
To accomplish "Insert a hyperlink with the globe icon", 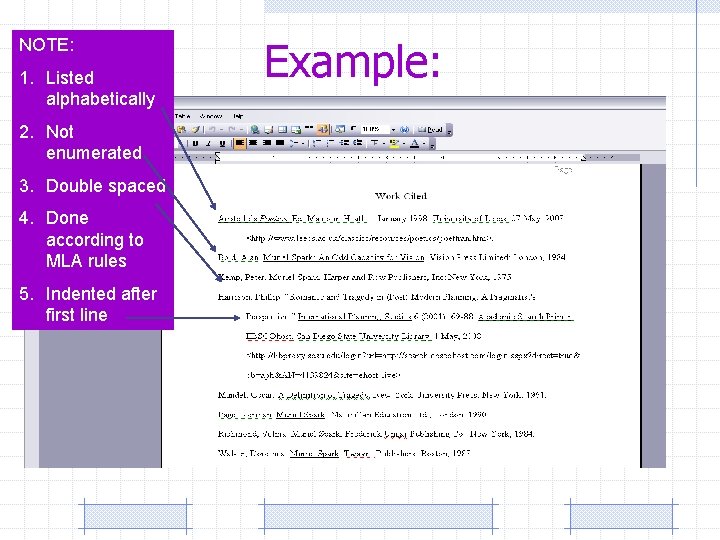I will click(x=255, y=129).
